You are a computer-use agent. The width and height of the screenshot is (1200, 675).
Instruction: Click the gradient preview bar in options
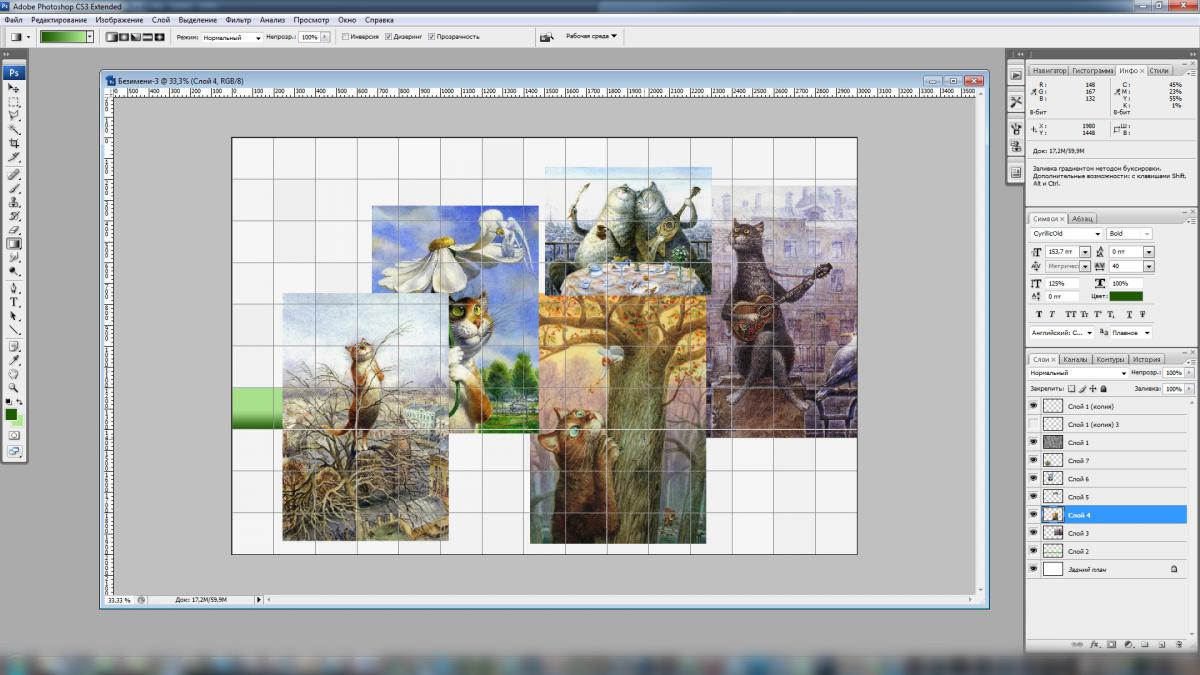tap(62, 37)
